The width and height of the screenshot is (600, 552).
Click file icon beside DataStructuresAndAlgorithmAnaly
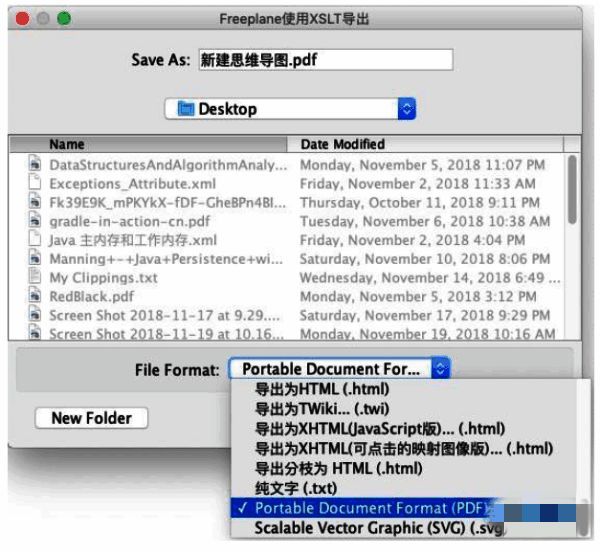(35, 164)
